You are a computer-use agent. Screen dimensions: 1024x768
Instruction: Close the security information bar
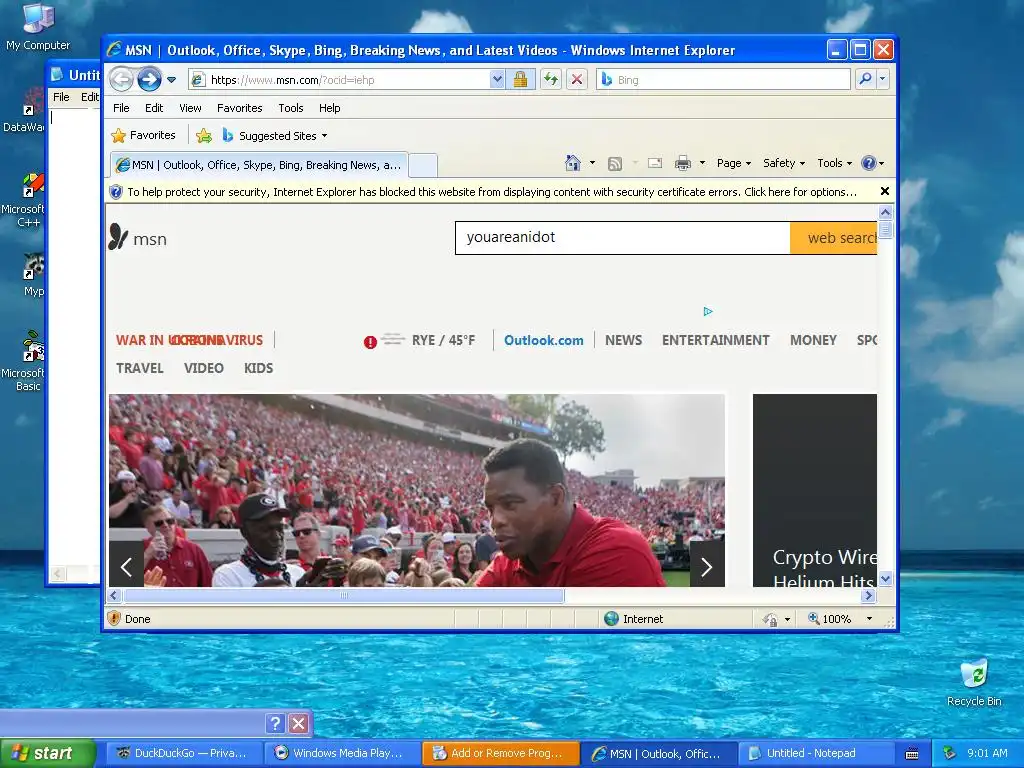885,191
